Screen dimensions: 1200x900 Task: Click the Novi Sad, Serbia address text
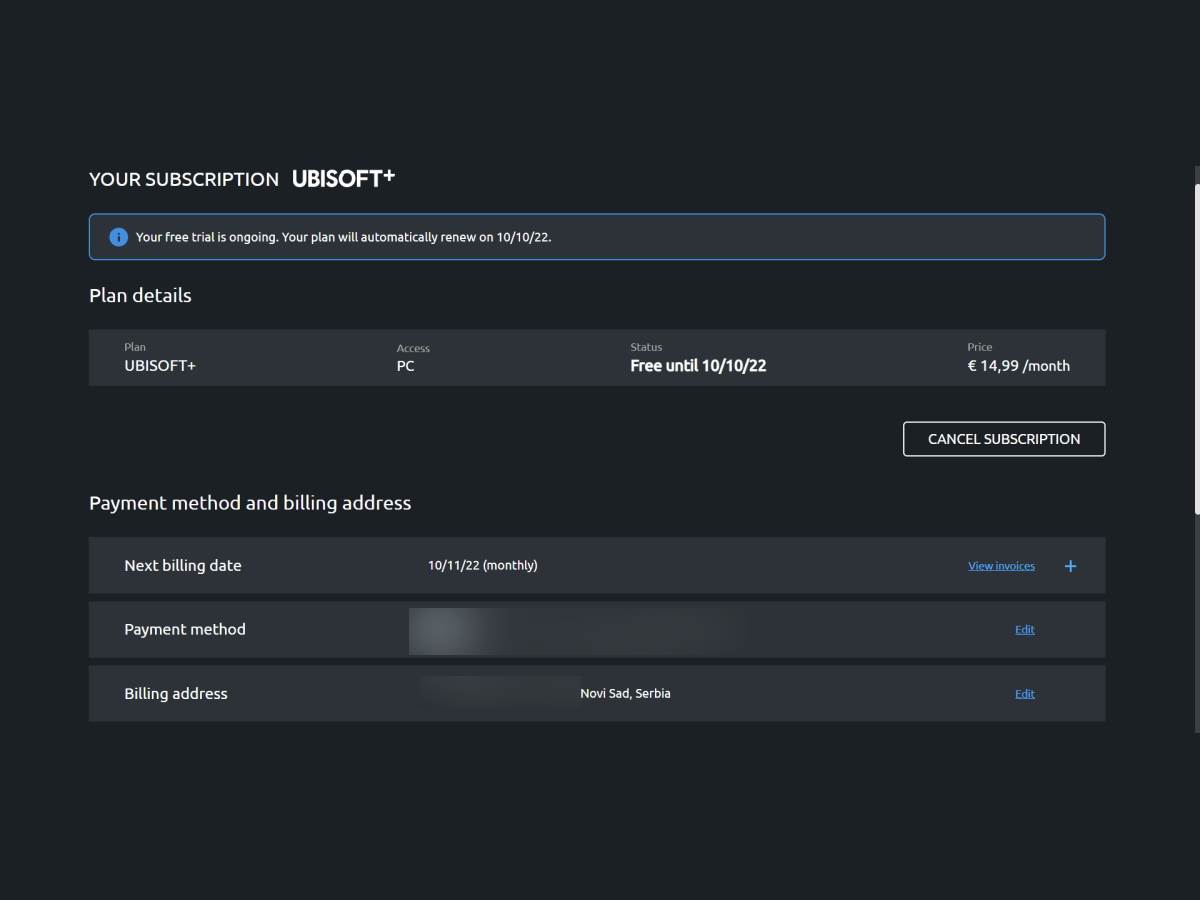(x=625, y=694)
